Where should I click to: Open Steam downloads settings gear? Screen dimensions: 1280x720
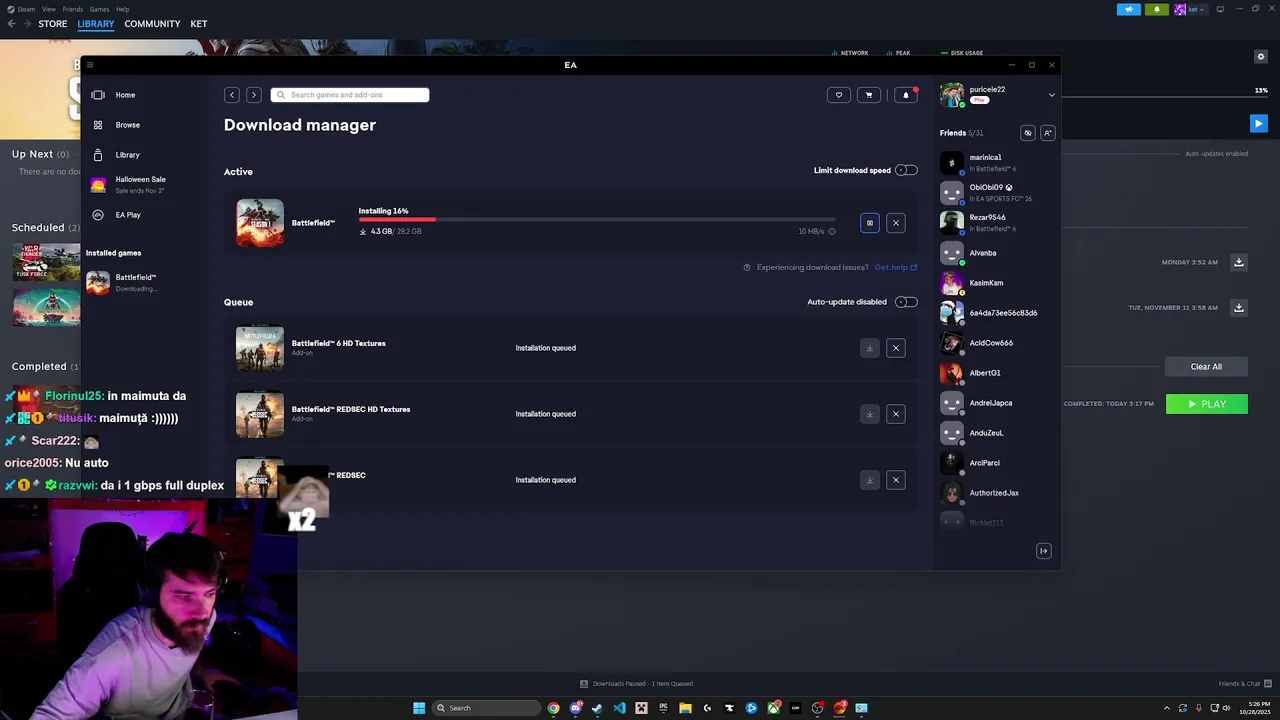click(x=1261, y=57)
